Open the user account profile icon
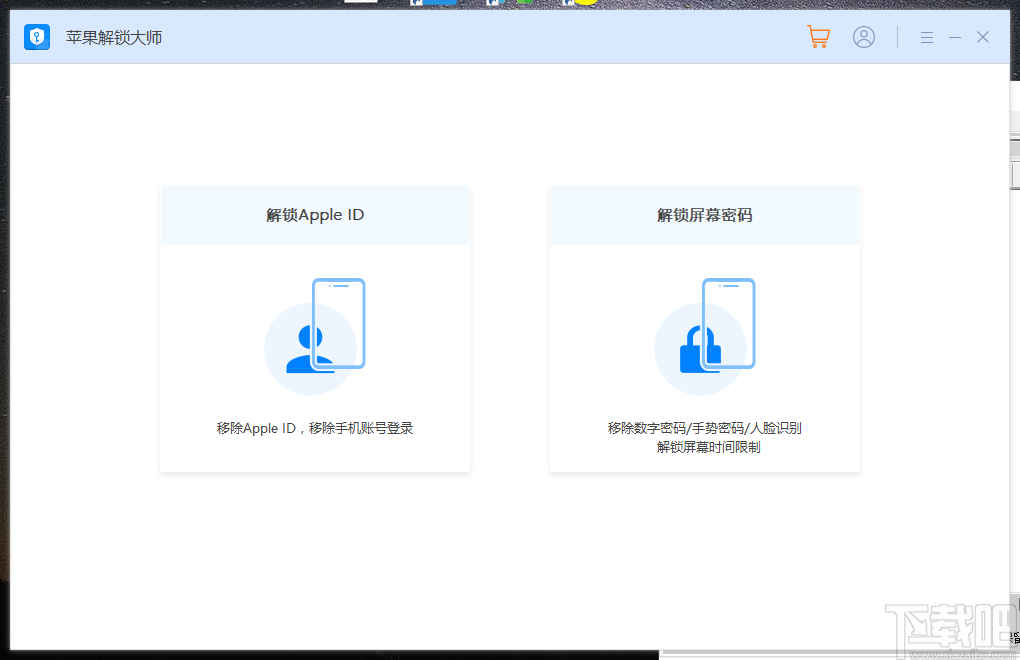 tap(864, 37)
